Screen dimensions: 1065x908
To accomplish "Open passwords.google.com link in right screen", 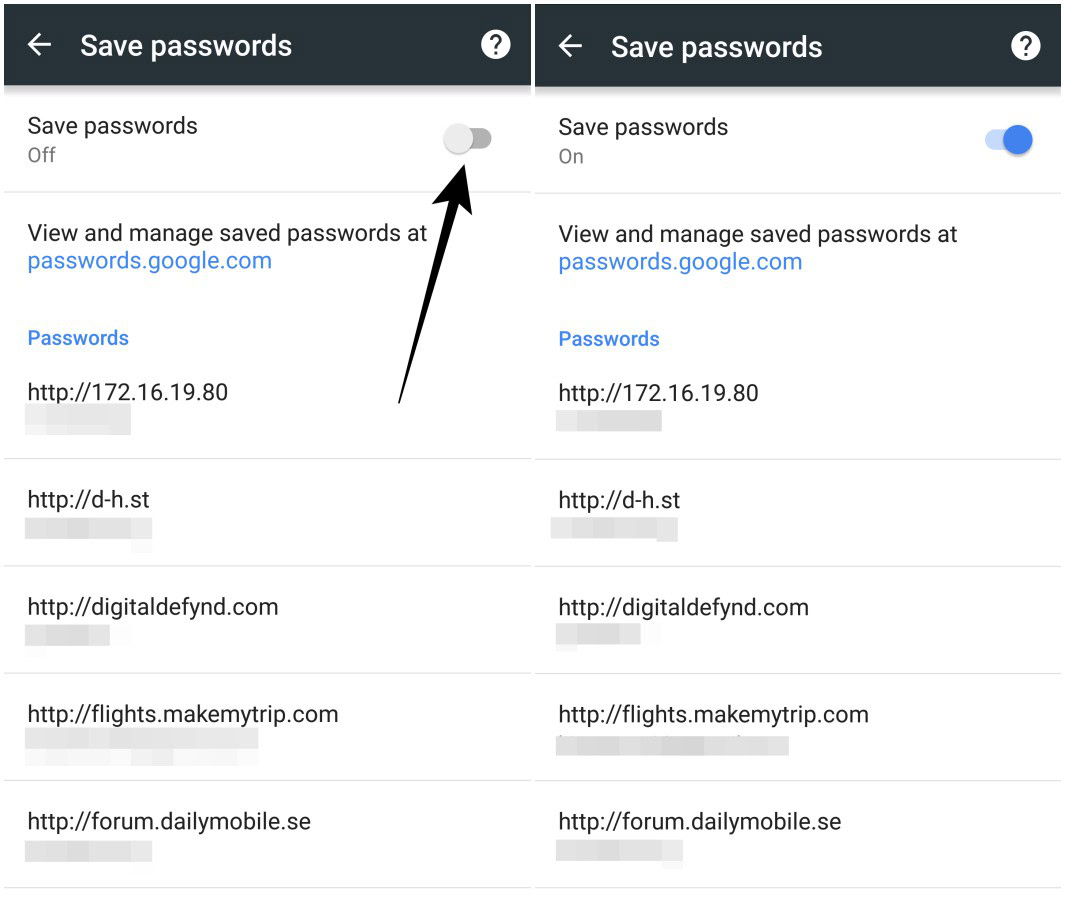I will tap(680, 262).
